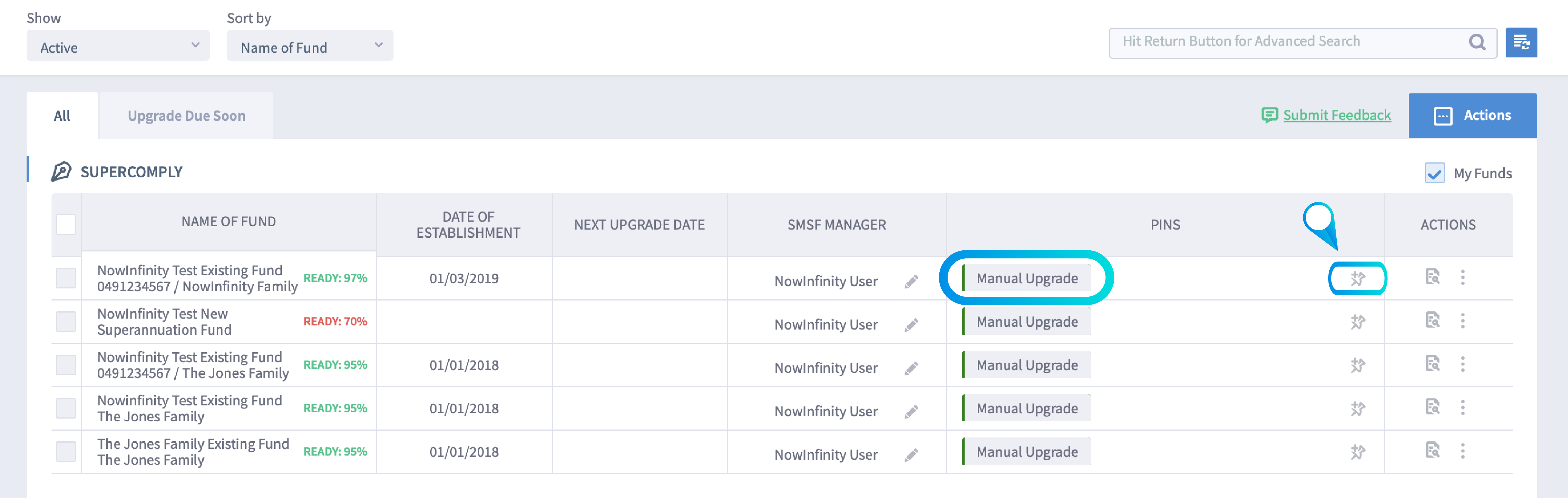Click Manual Upgrade for NowInfinity Test New fund

coord(1026,321)
